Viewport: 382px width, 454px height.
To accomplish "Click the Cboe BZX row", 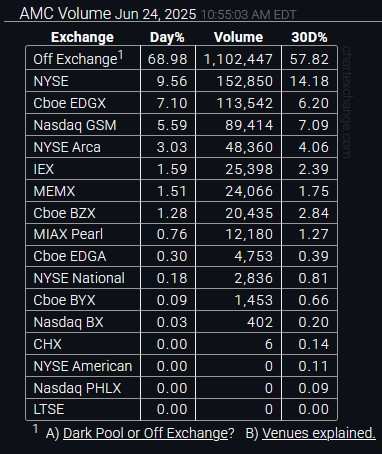I will [x=182, y=213].
